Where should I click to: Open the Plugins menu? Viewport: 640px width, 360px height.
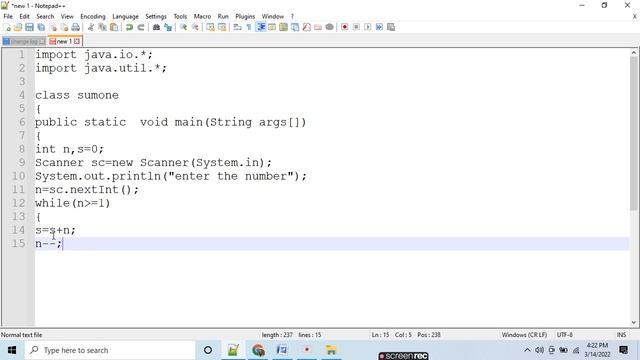(x=245, y=16)
